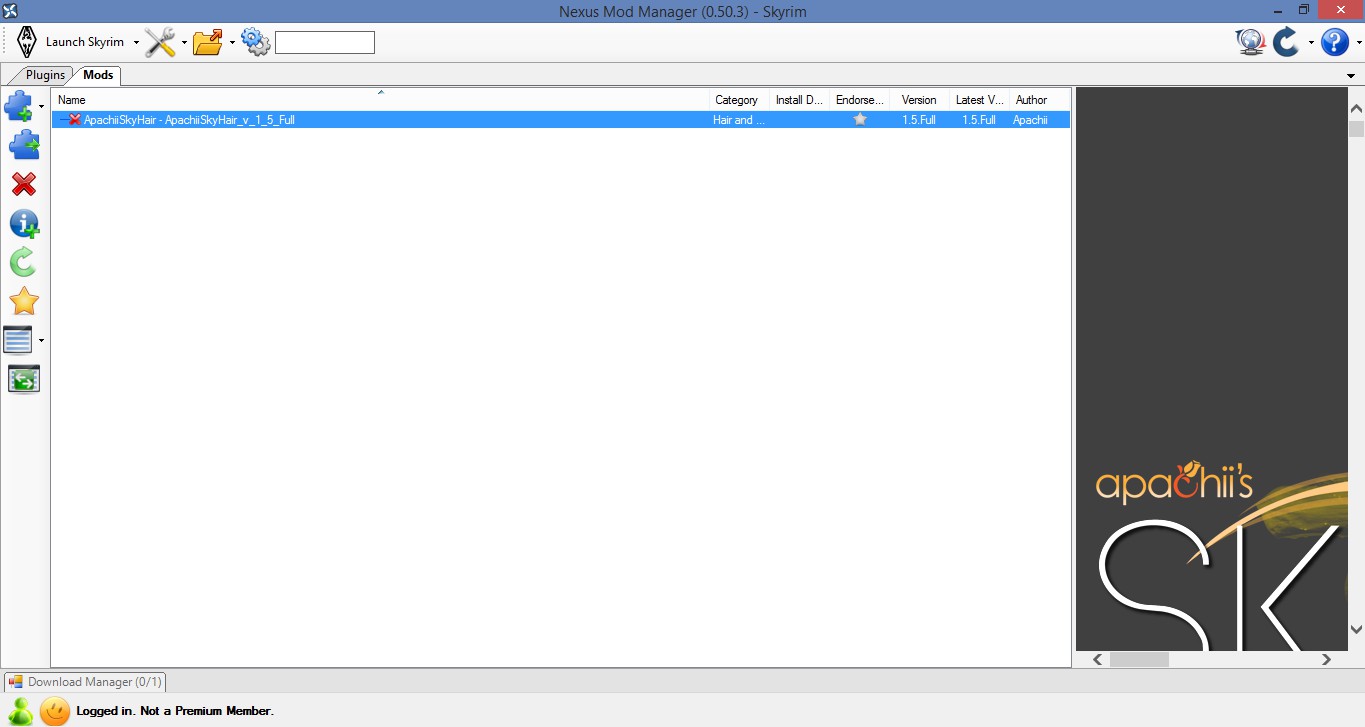Expand the Launch Skyrim dropdown arrow
The image size is (1365, 727).
point(136,43)
